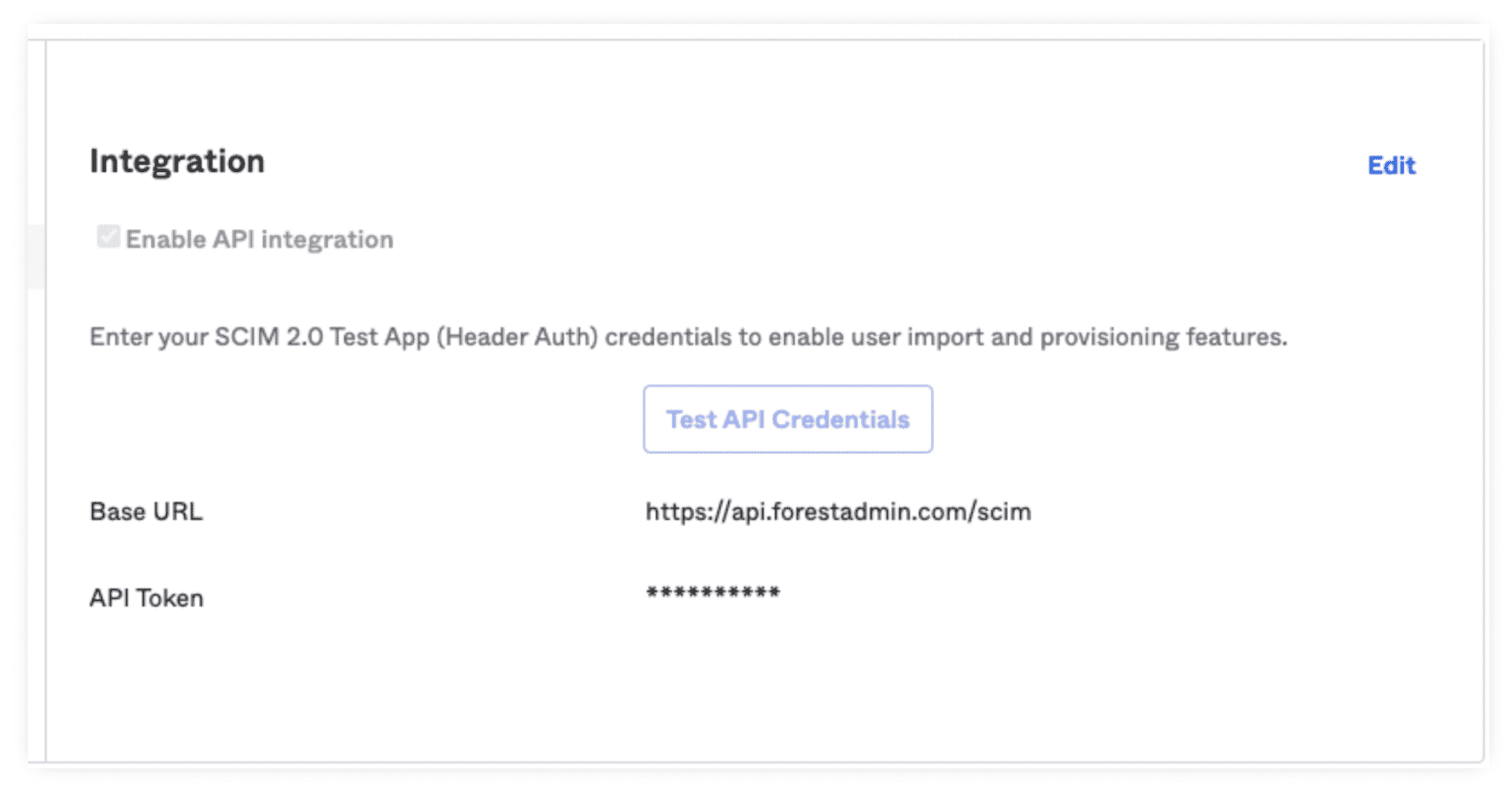
Task: Click the Test API Credentials button
Action: 787,419
